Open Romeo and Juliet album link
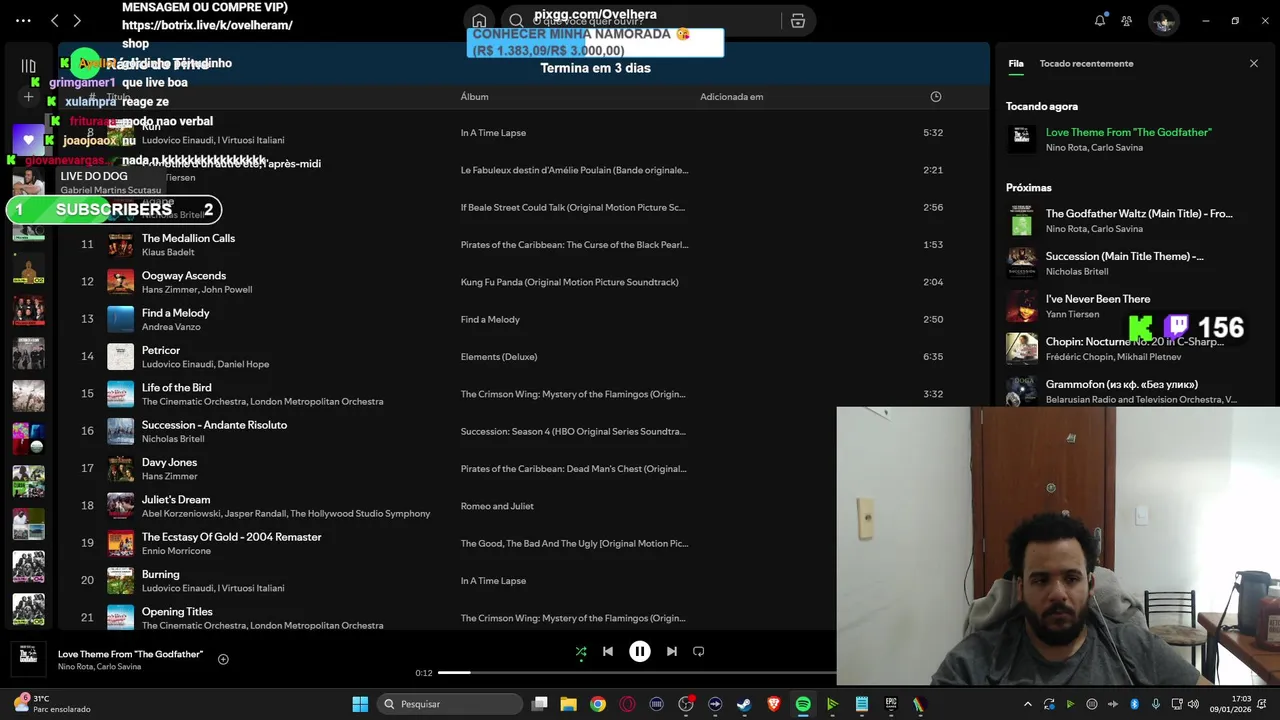The height and width of the screenshot is (720, 1280). (x=497, y=506)
